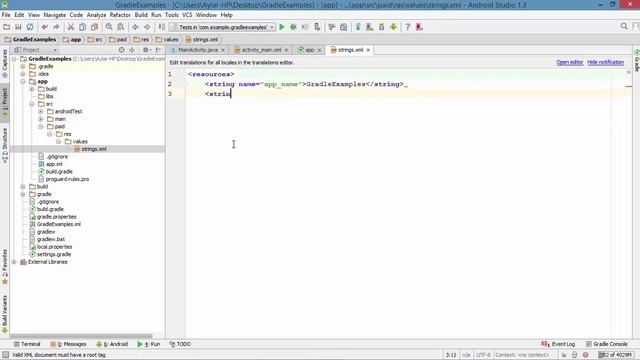The image size is (640, 360).
Task: Expand the .idea folder node
Action: [23, 74]
